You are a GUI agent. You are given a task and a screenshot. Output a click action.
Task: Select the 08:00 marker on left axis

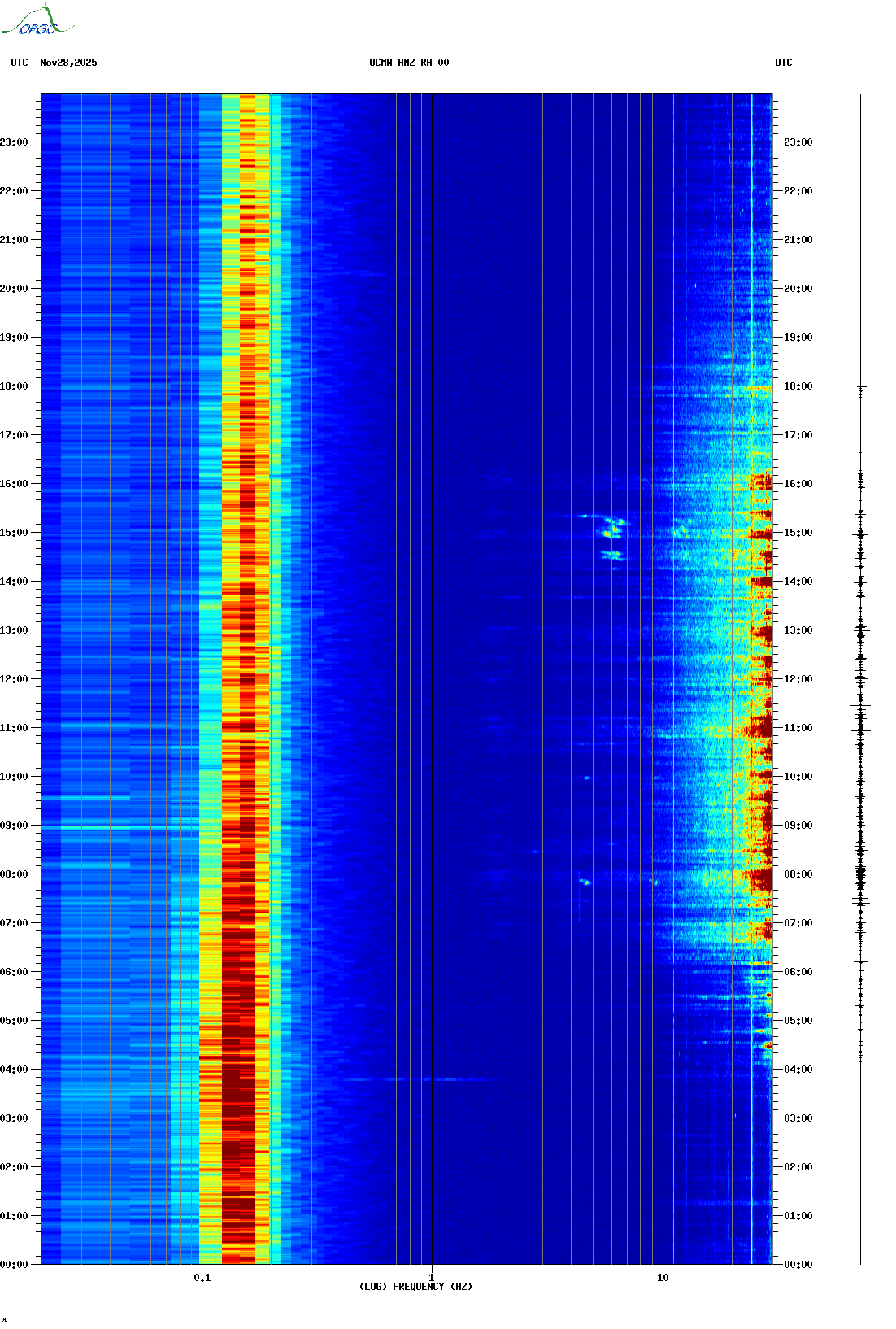tap(14, 874)
